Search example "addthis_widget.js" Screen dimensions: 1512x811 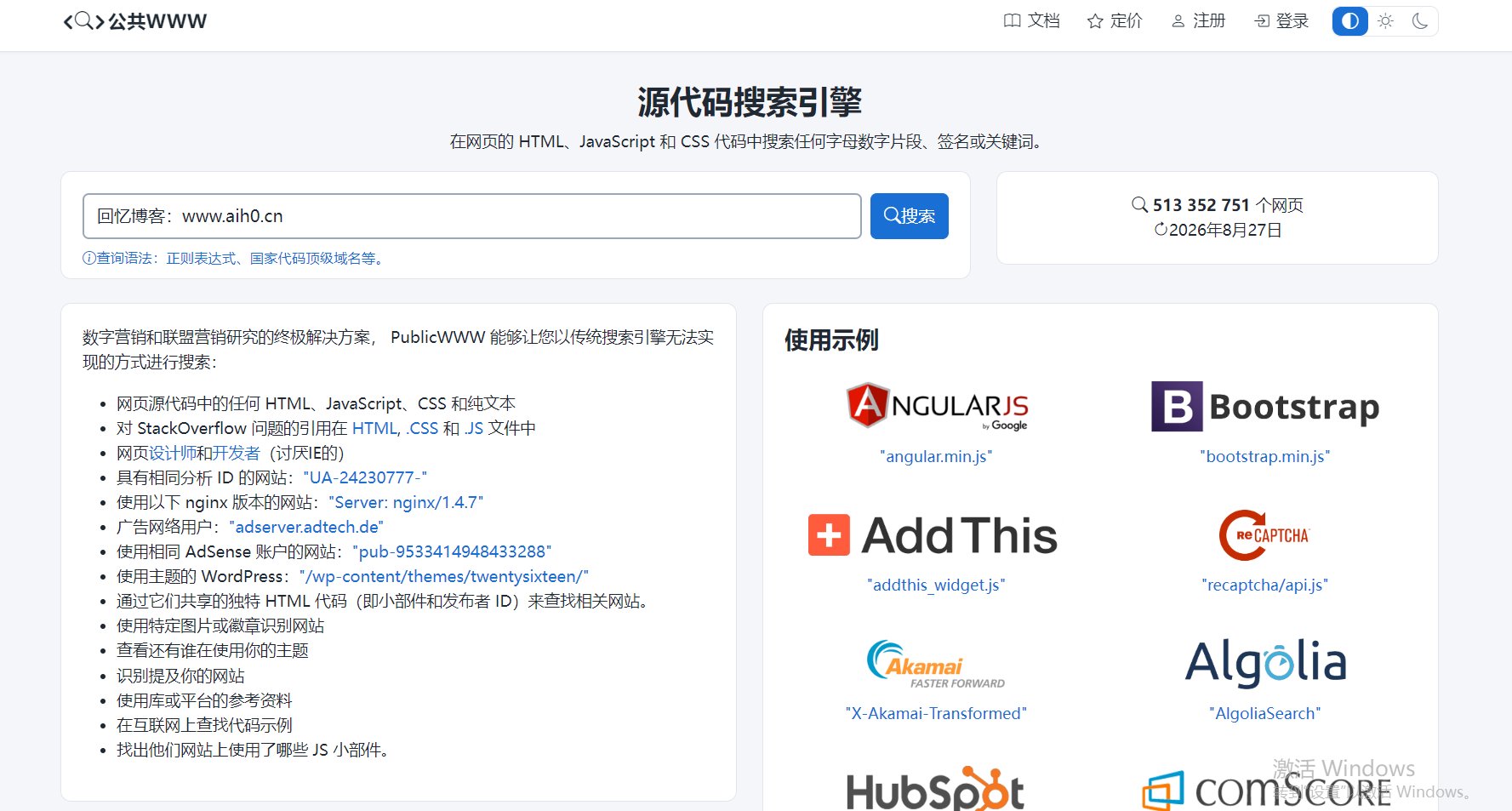pyautogui.click(x=936, y=585)
